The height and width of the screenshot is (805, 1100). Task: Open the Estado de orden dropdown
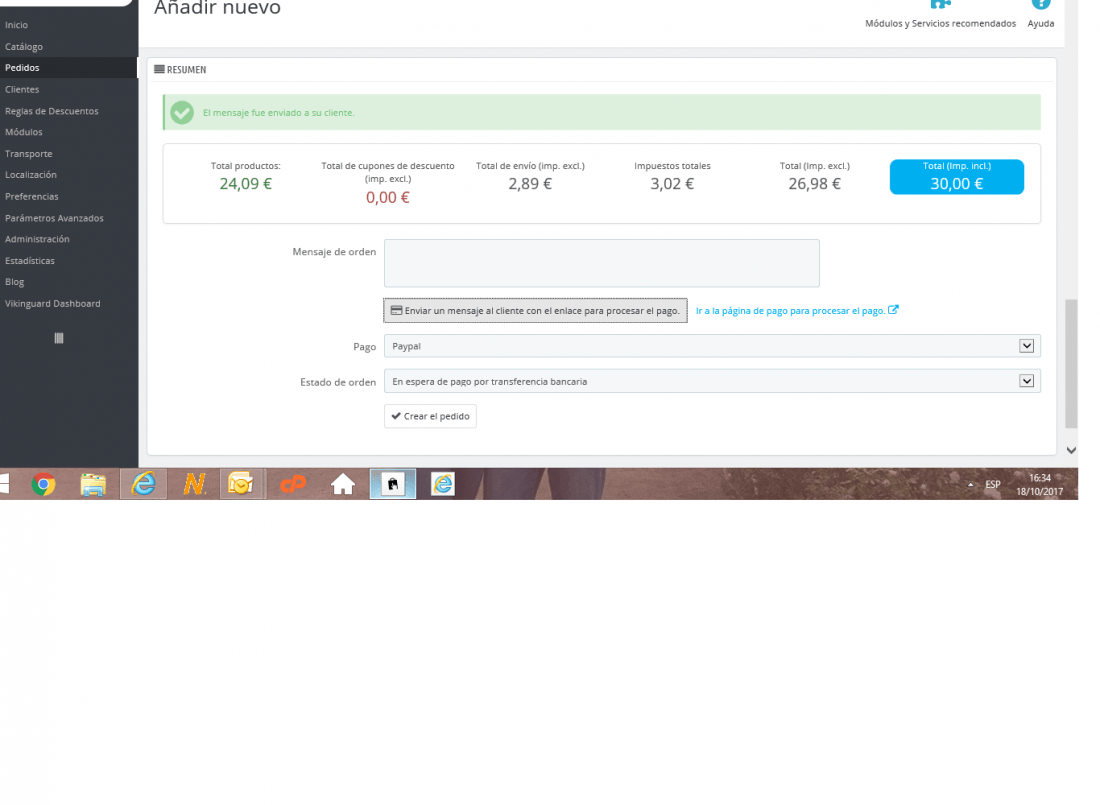coord(712,381)
